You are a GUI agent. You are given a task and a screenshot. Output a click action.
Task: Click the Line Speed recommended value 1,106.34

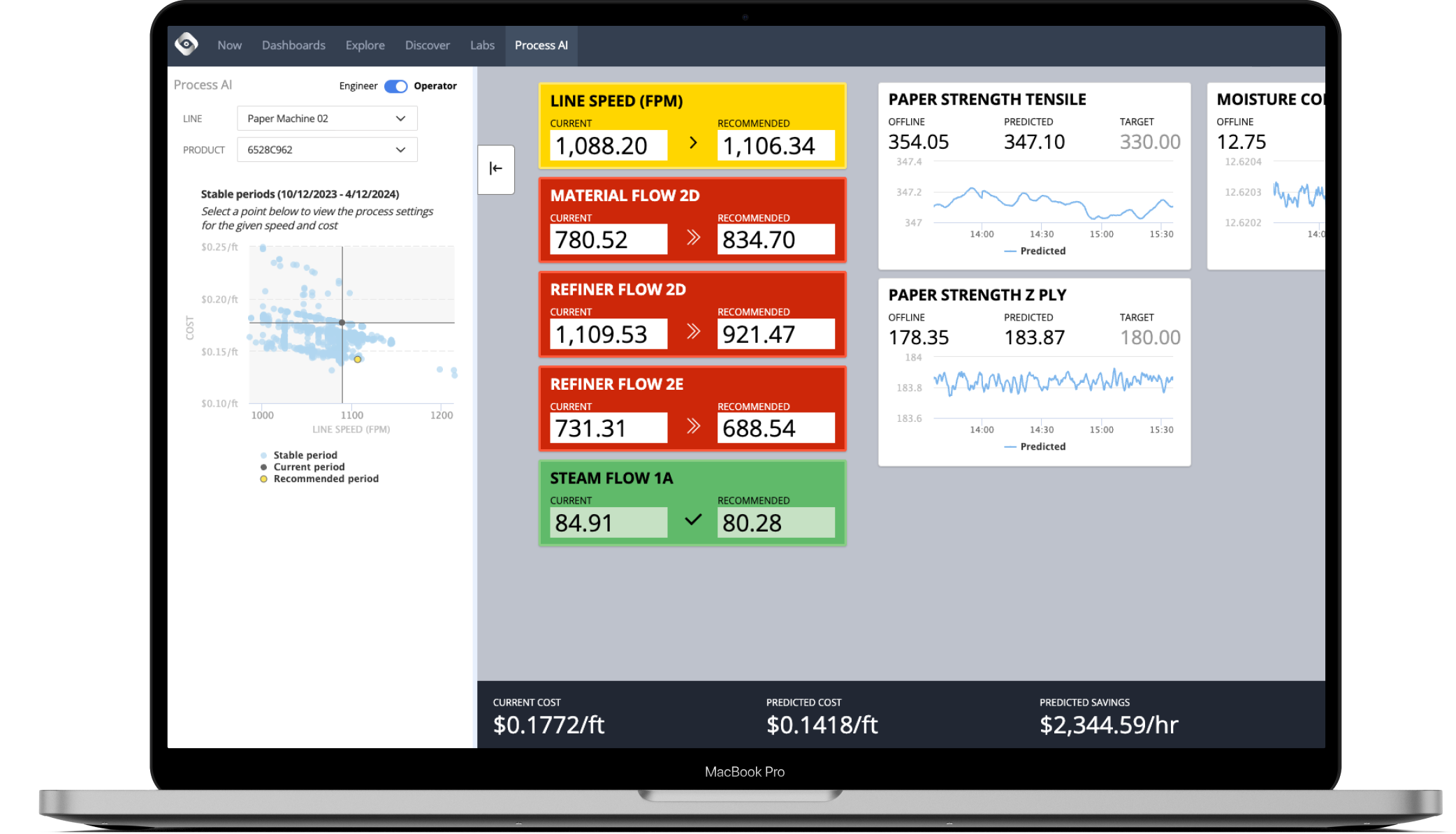776,145
